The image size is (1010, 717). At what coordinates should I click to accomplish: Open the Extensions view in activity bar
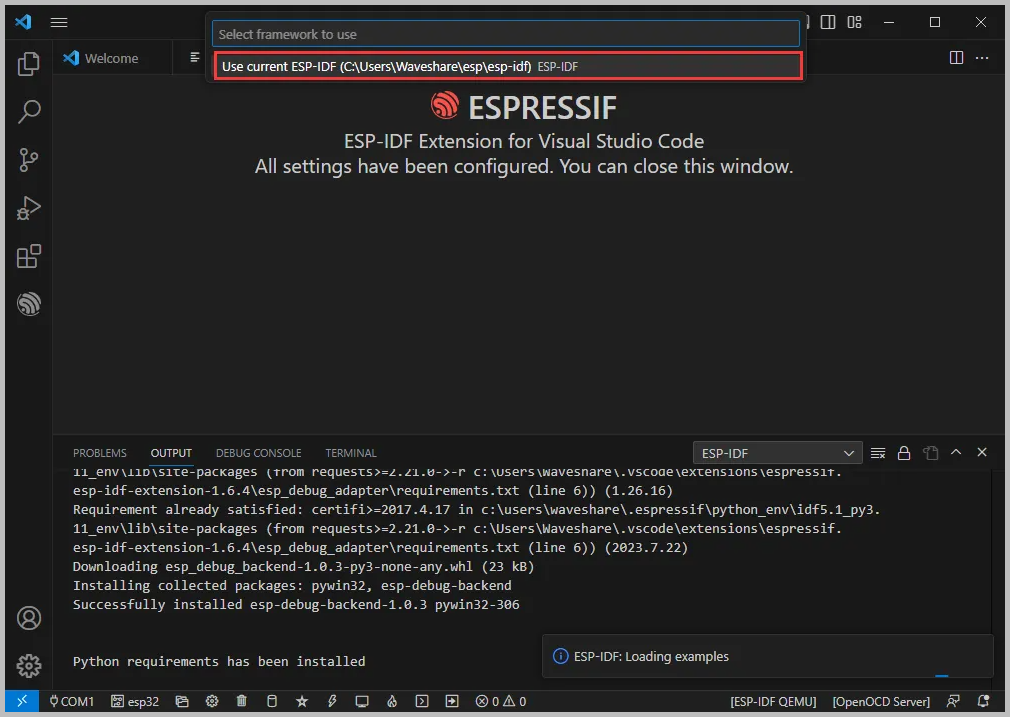(x=28, y=256)
